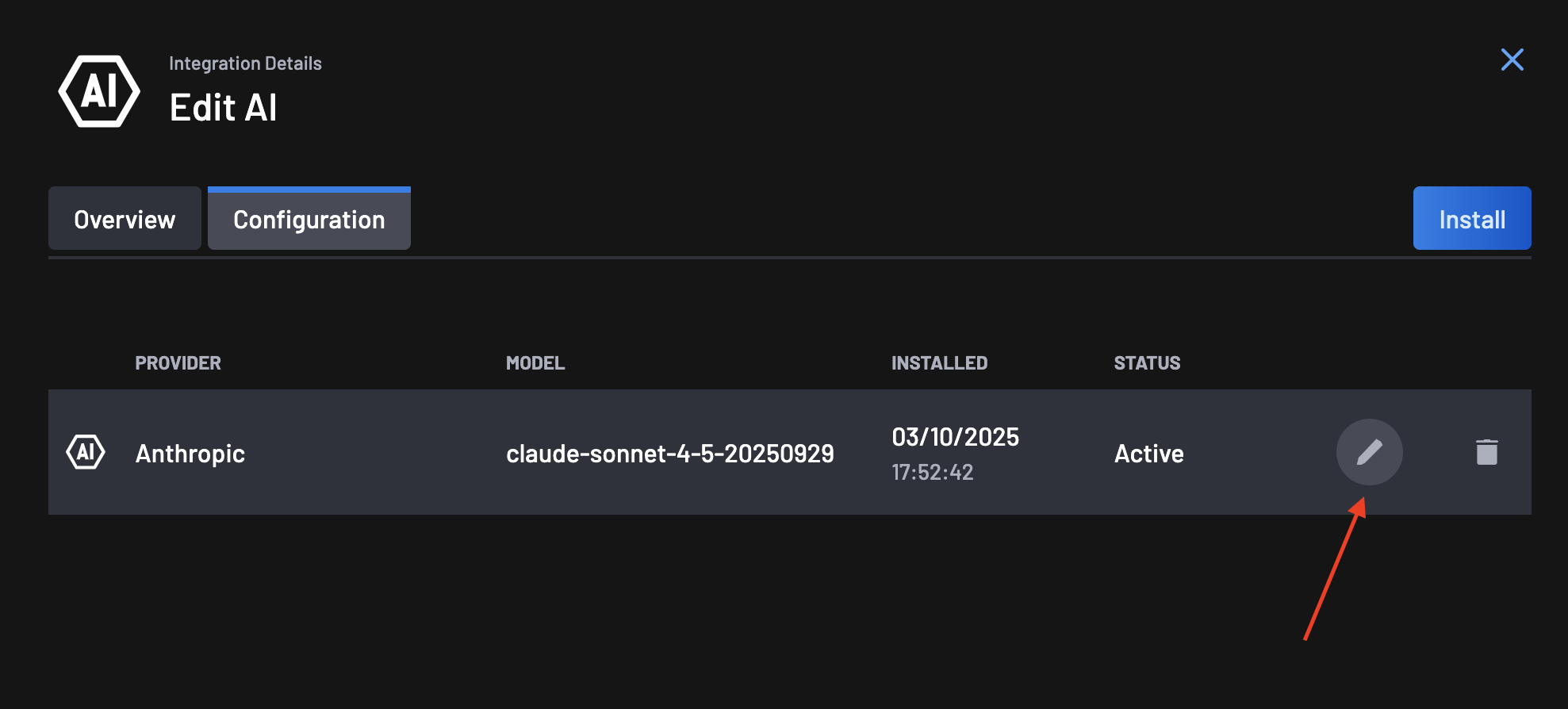Screen dimensions: 1568x709
Task: Click the installed time 17:52:42
Action: (932, 473)
